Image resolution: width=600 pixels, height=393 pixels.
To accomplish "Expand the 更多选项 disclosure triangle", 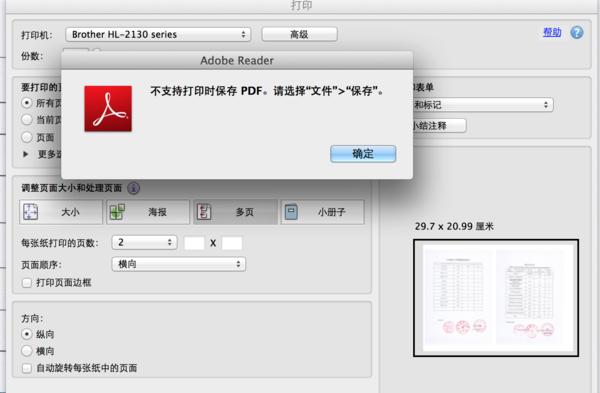I will click(x=26, y=154).
